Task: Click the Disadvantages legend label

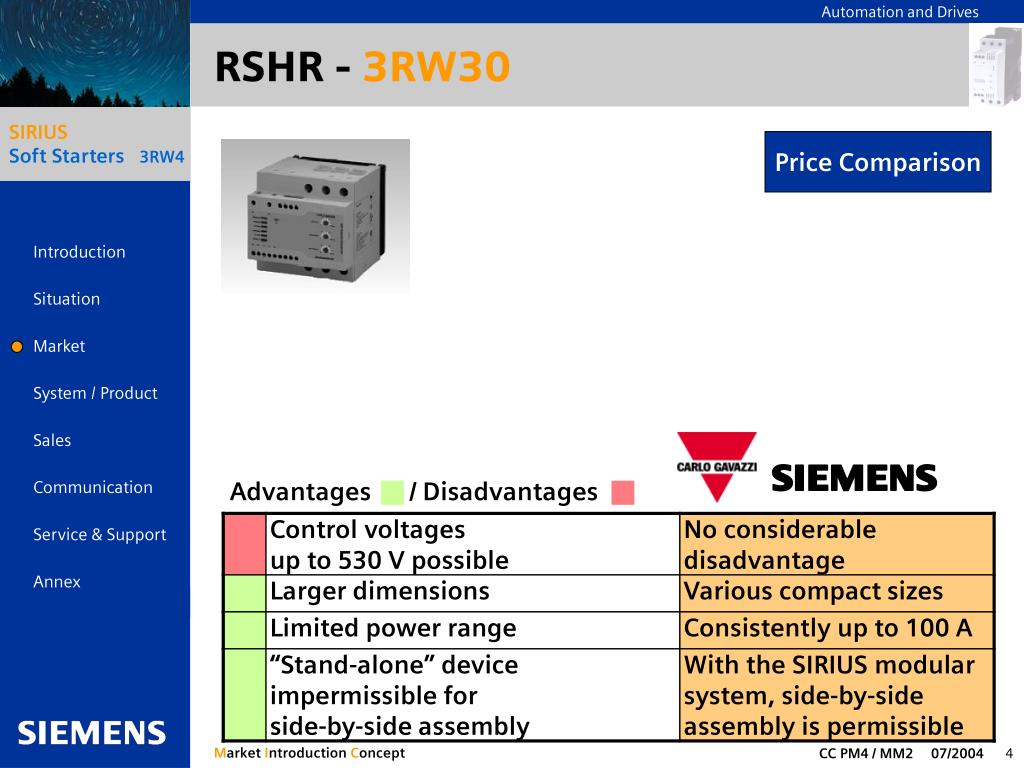Action: tap(510, 492)
